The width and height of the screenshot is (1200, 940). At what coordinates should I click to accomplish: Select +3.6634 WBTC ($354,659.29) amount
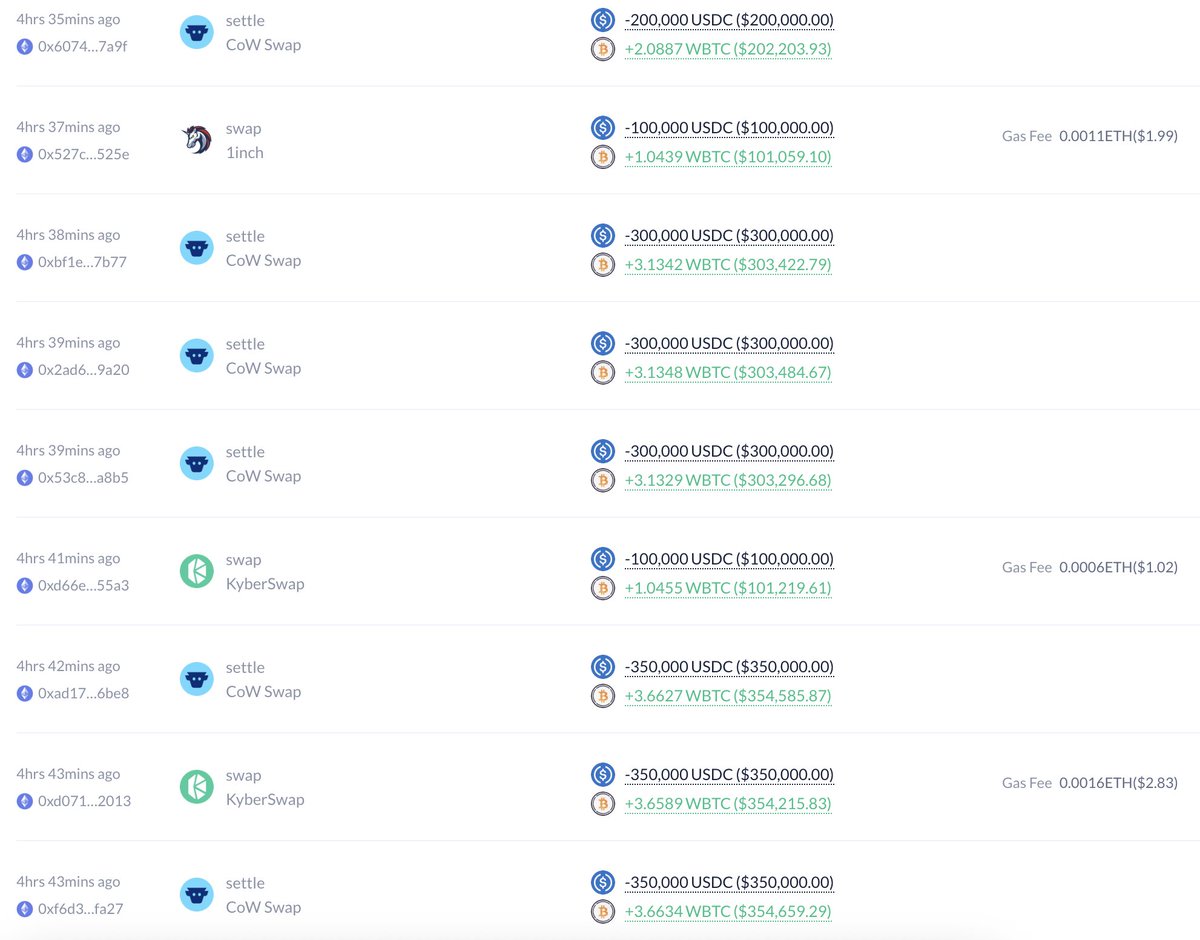(728, 913)
